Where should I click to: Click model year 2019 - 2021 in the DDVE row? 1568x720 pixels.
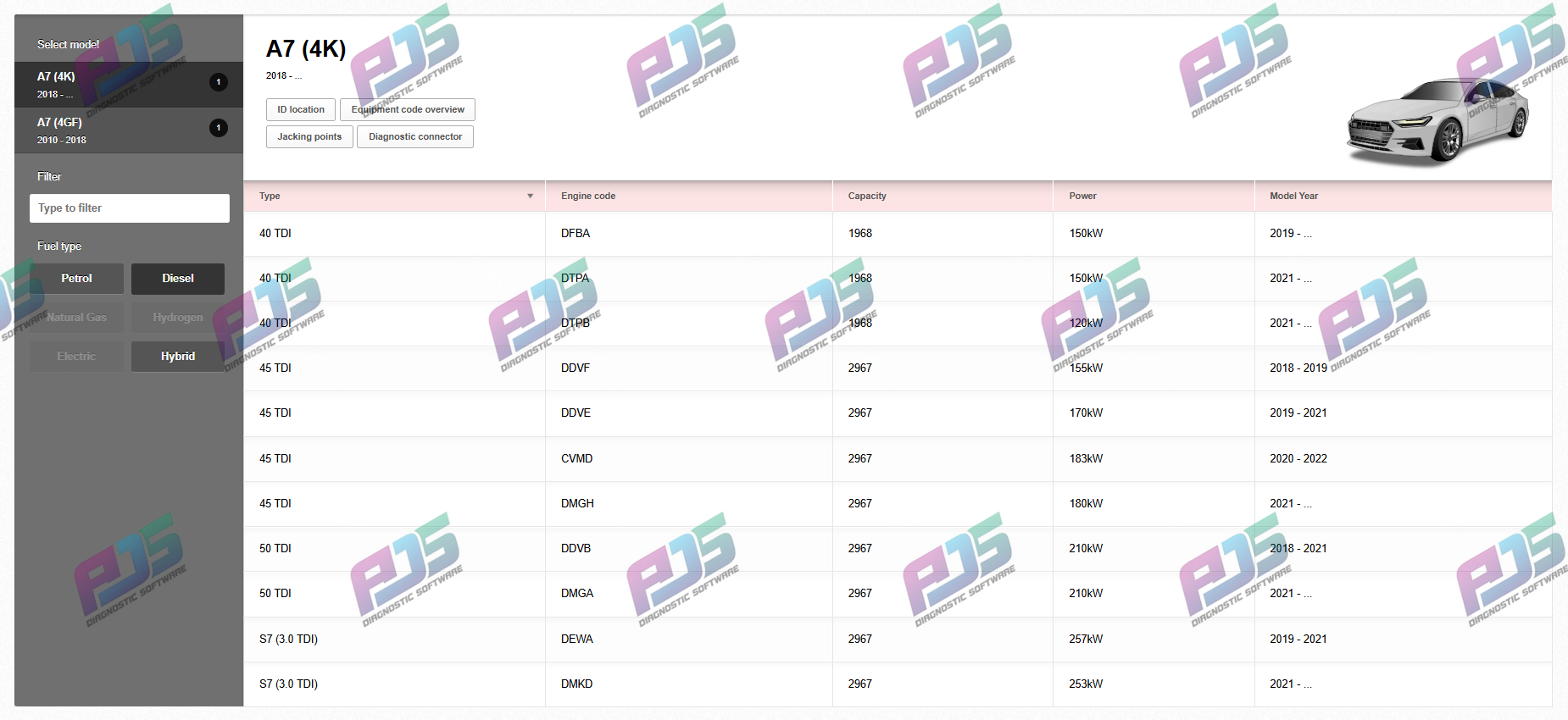point(1298,413)
